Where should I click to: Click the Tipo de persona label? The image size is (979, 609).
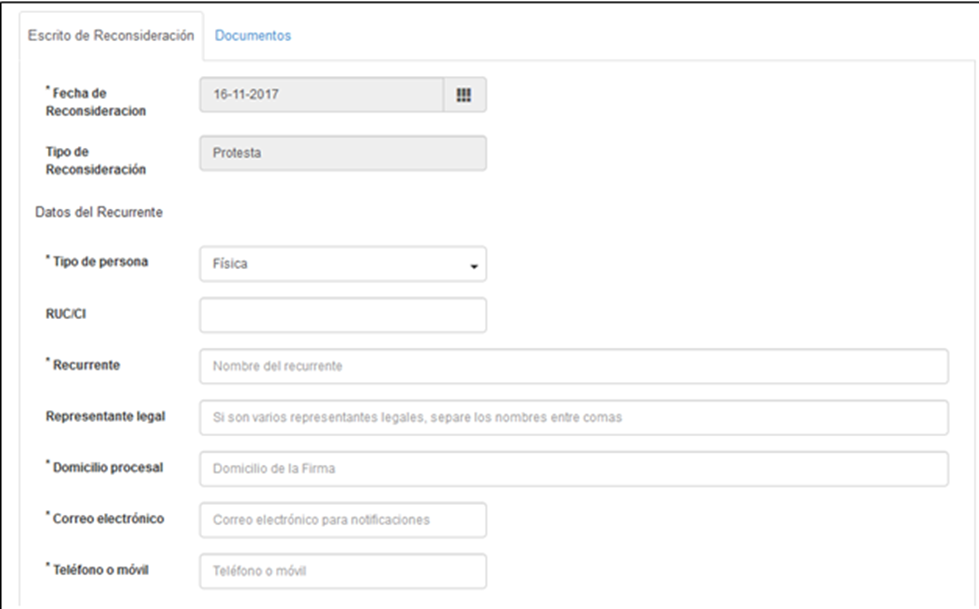[97, 262]
